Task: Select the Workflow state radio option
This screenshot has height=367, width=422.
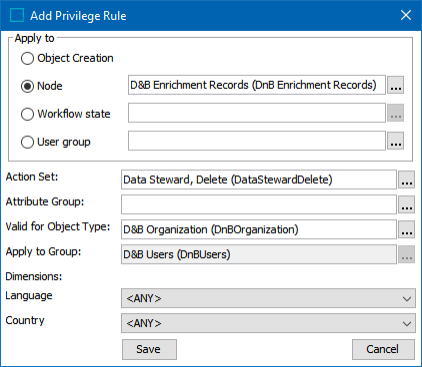Action: point(27,114)
